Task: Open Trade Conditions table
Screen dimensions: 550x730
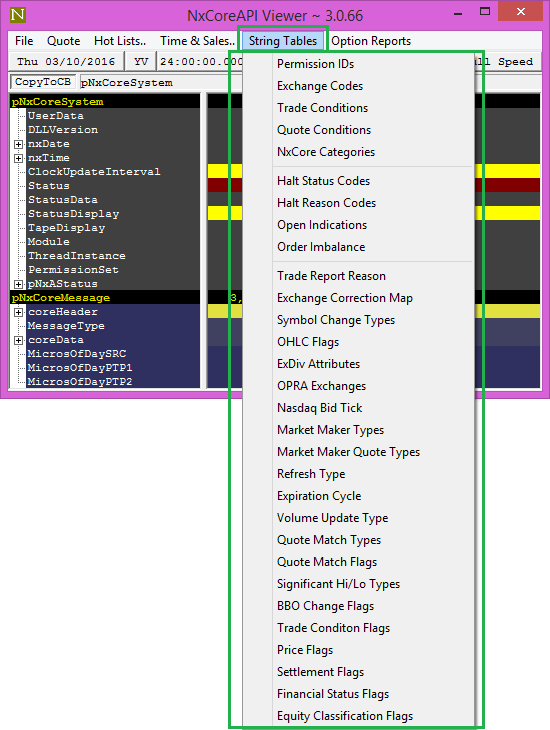Action: (x=322, y=108)
